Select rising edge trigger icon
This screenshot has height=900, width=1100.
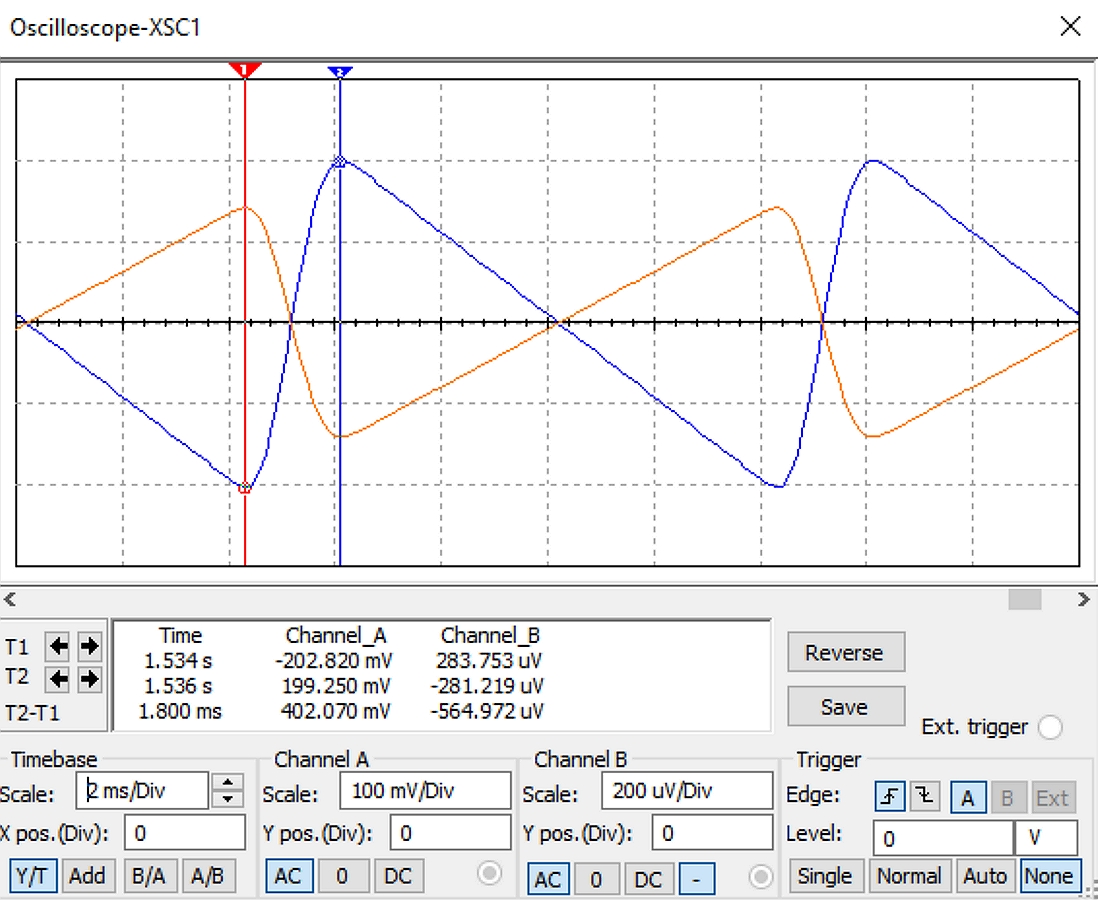click(889, 797)
